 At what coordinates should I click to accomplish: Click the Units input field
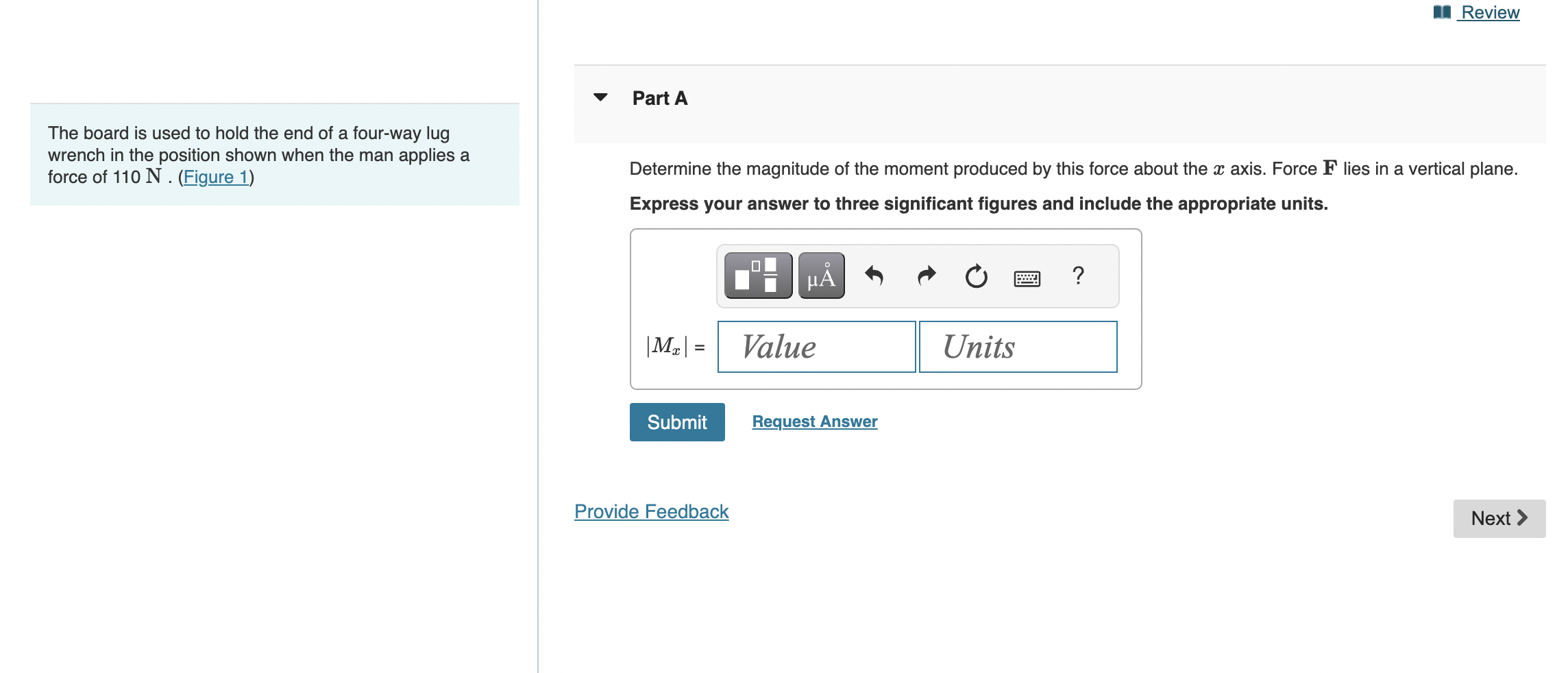(1018, 347)
